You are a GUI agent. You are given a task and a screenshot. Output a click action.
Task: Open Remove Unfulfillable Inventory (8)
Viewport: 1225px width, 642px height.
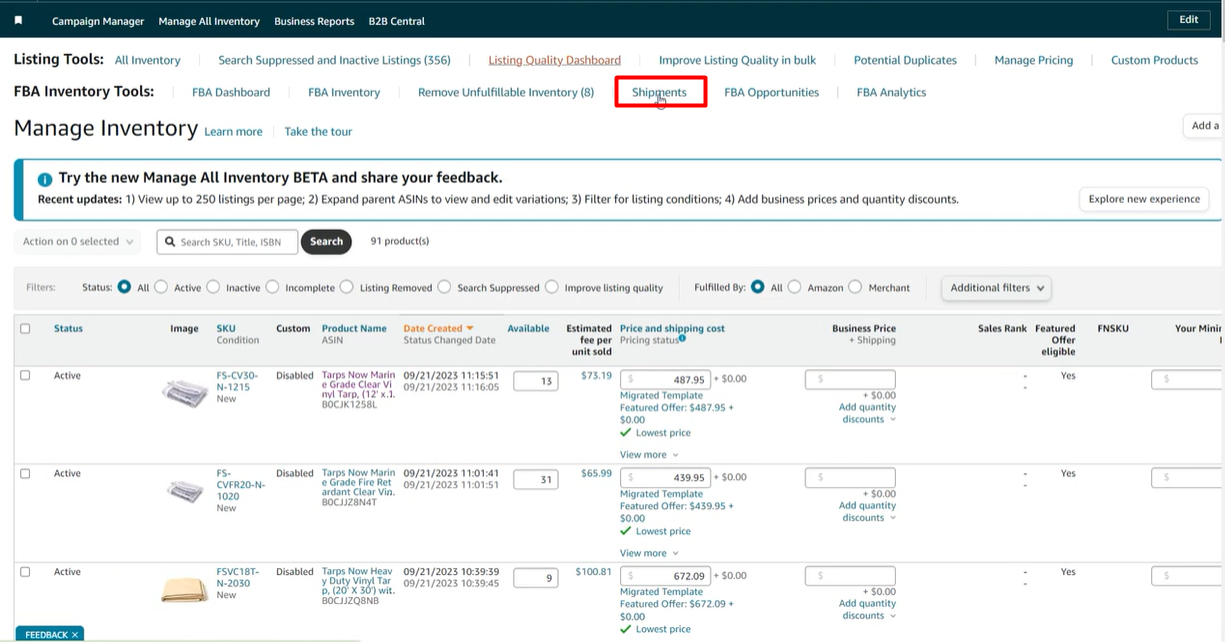pos(506,92)
